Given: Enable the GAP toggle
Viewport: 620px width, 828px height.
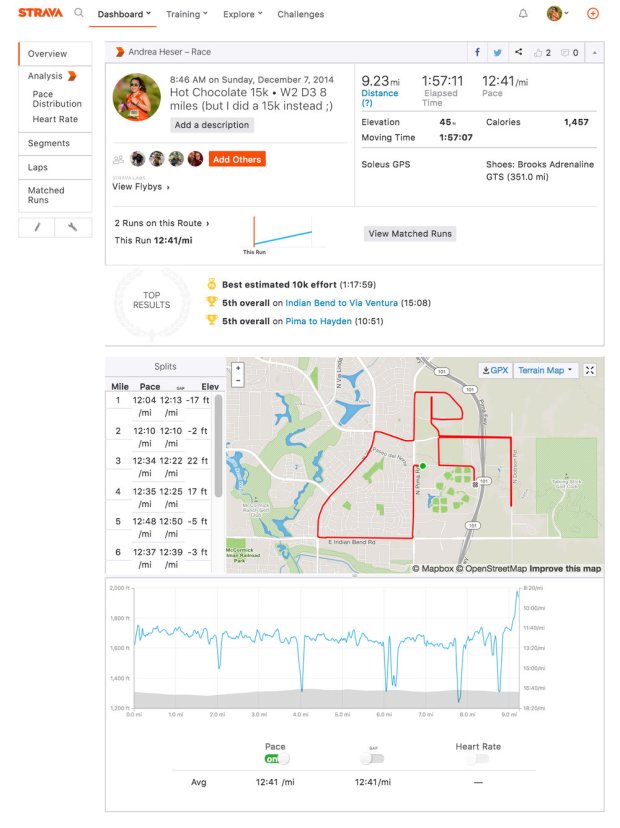Looking at the screenshot, I should click(x=373, y=759).
